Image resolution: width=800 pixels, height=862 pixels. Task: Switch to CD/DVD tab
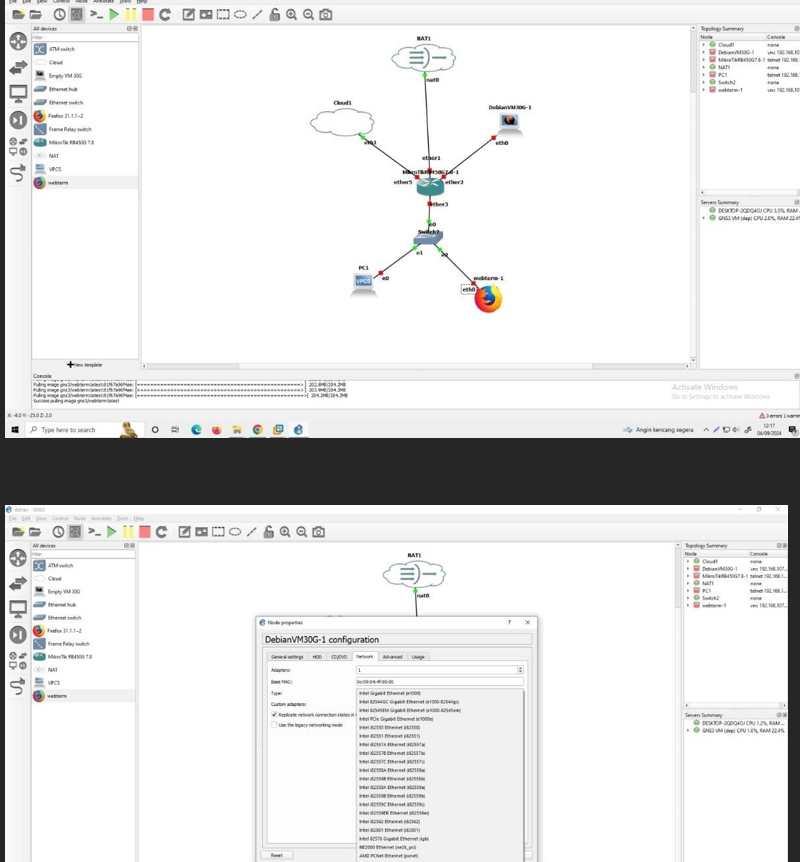coord(339,657)
